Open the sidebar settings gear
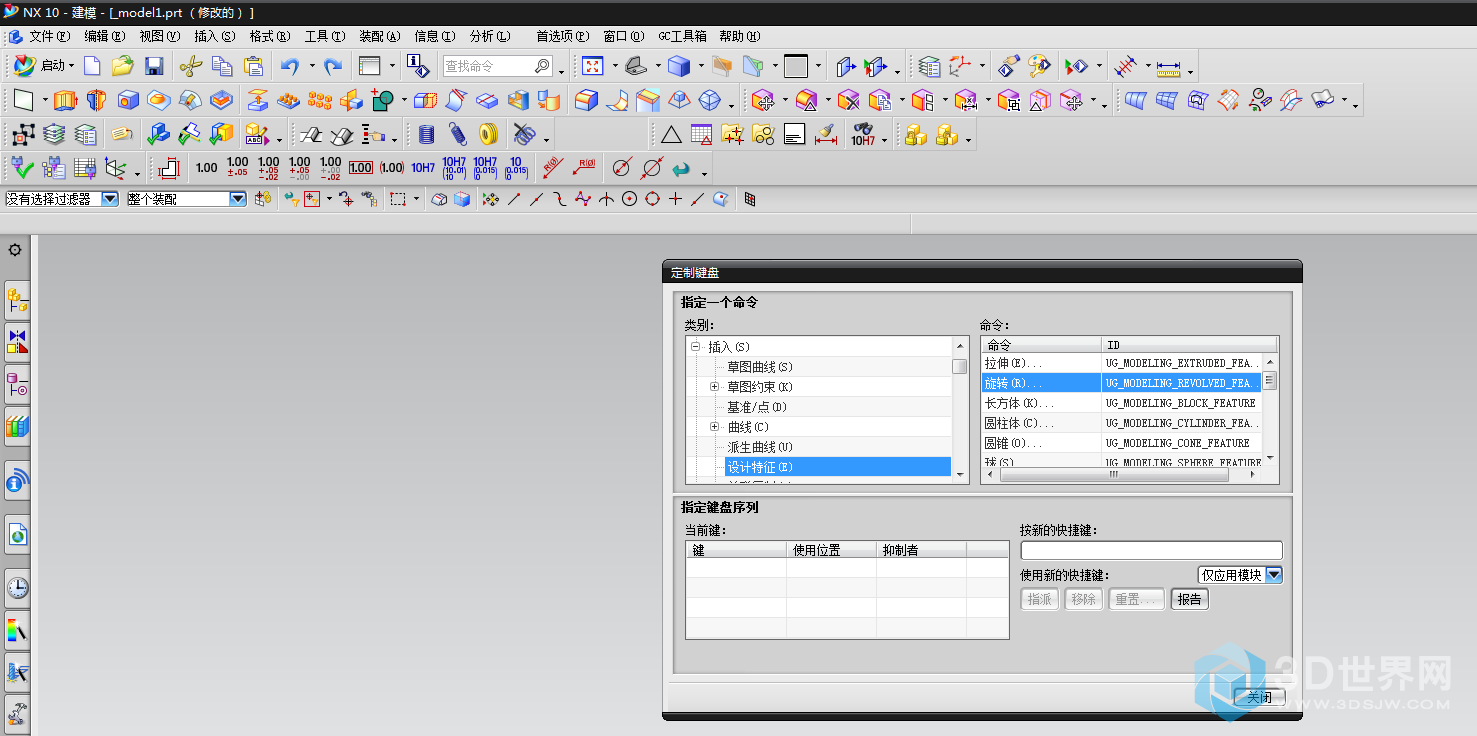1477x736 pixels. pos(15,250)
